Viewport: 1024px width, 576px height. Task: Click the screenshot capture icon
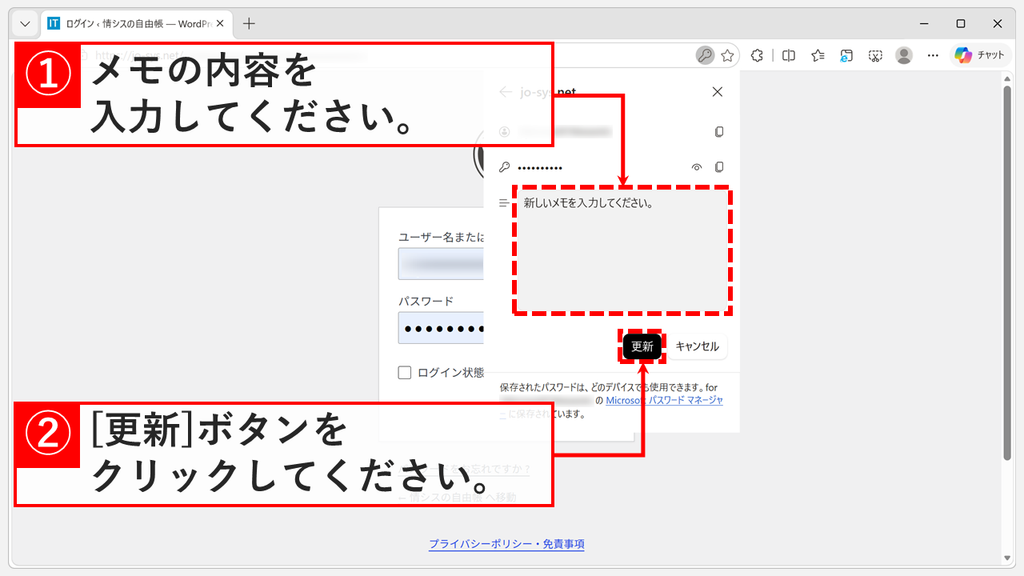pyautogui.click(x=875, y=56)
